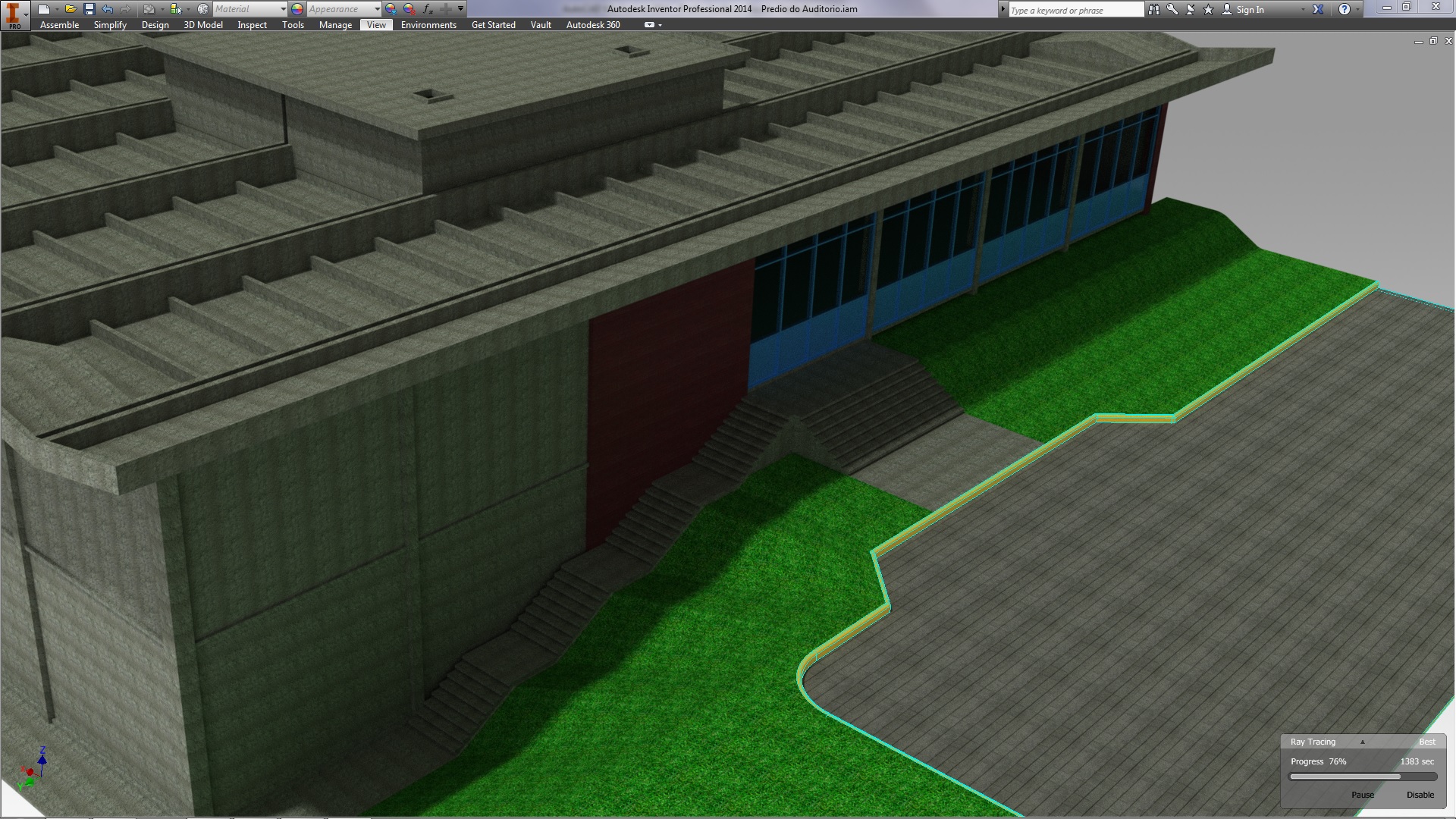Open the Material dropdown
Screen dimensions: 1456x819
pos(283,9)
